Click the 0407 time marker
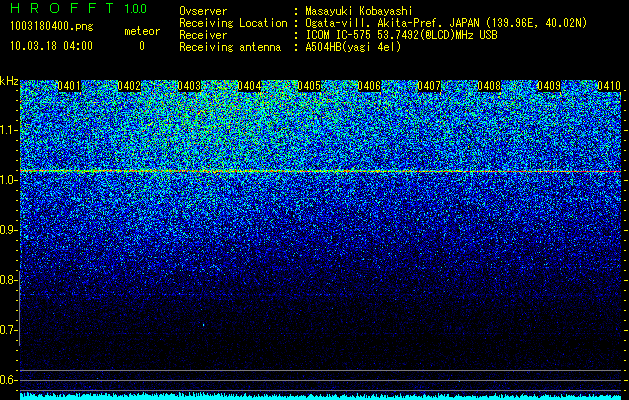The image size is (629, 400). (429, 86)
